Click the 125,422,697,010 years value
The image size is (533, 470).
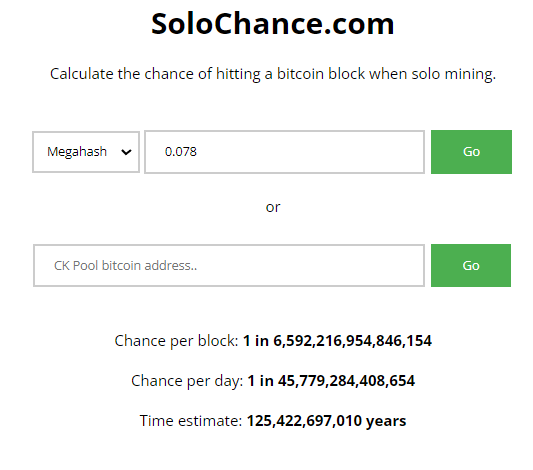(x=326, y=421)
